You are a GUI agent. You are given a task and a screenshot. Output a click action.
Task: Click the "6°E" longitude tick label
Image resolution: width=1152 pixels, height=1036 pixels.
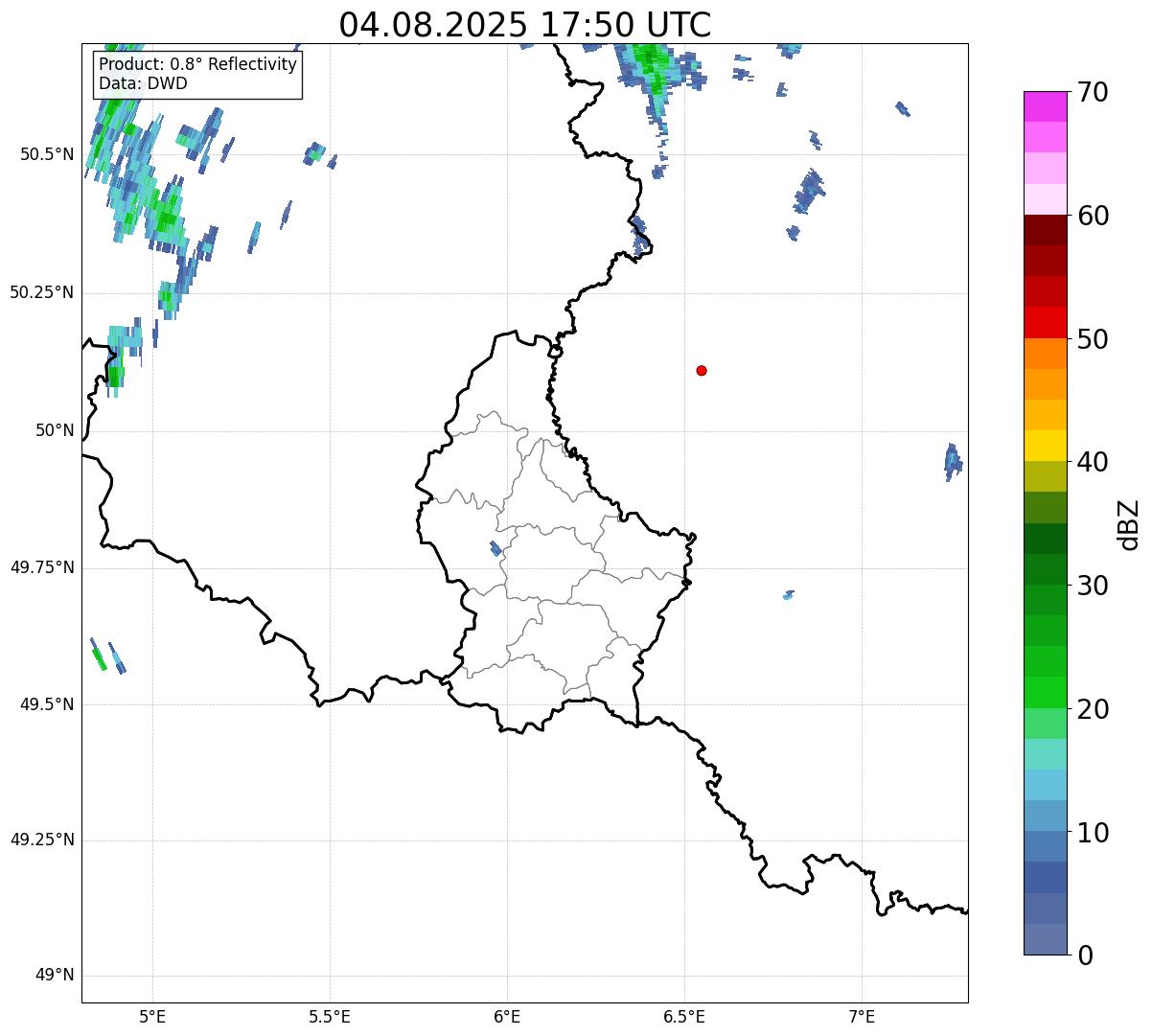(x=507, y=1016)
